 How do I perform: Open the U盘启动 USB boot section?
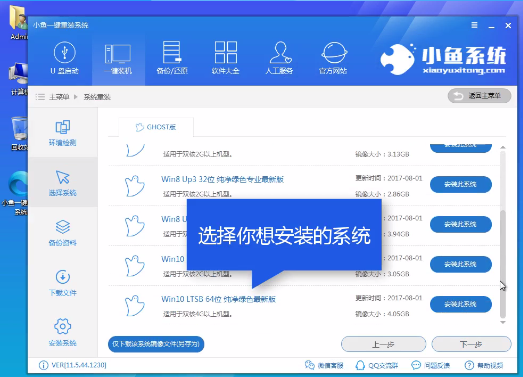click(64, 57)
